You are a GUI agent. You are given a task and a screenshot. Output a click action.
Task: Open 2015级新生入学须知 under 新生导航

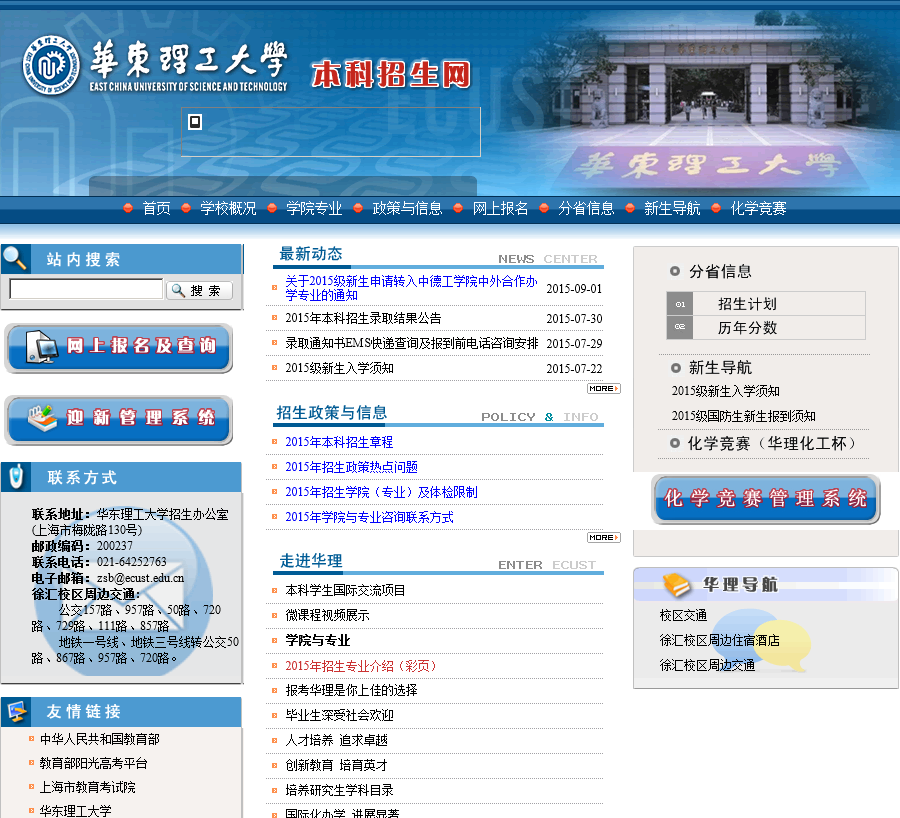pos(726,391)
